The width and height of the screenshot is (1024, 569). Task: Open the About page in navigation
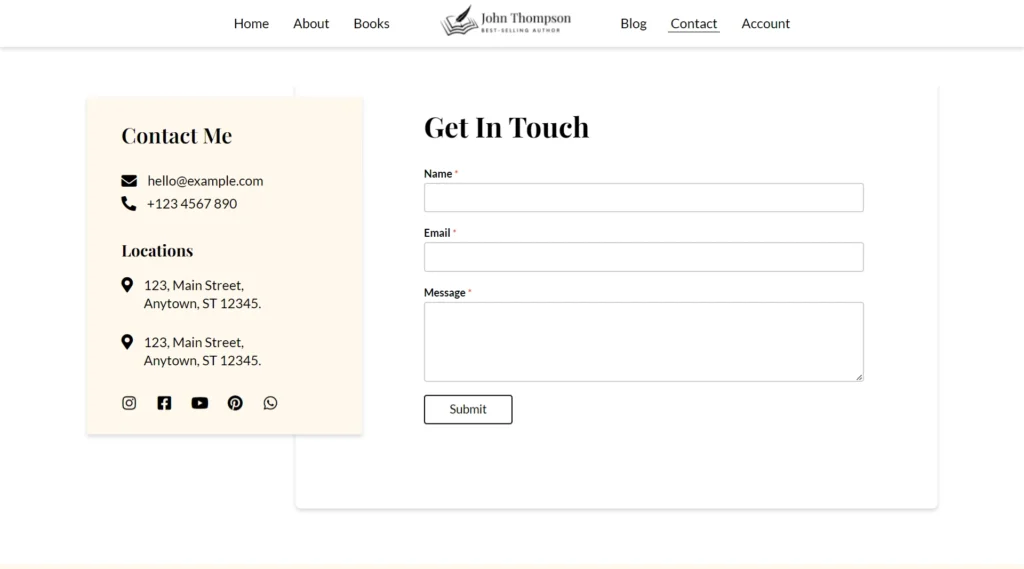(x=311, y=23)
